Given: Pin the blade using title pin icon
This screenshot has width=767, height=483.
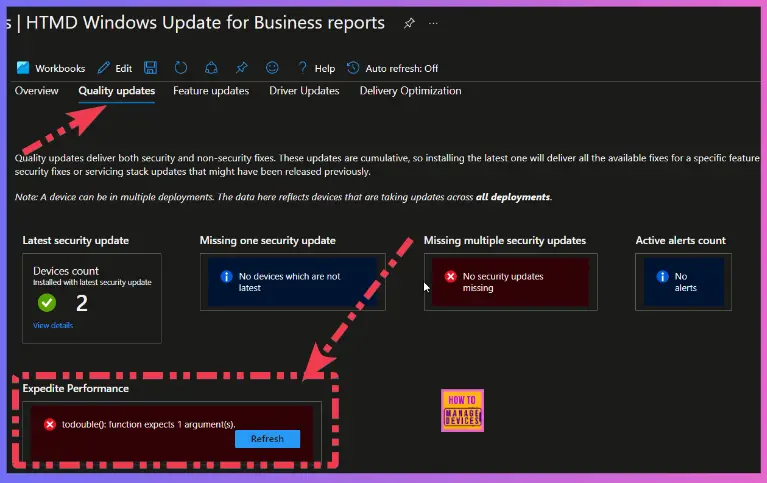Looking at the screenshot, I should [409, 23].
